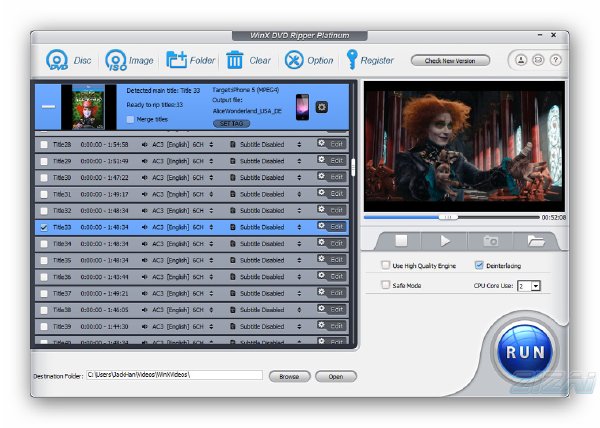Click the speaker icon on the Title38 row
This screenshot has height=428, width=600.
point(145,310)
